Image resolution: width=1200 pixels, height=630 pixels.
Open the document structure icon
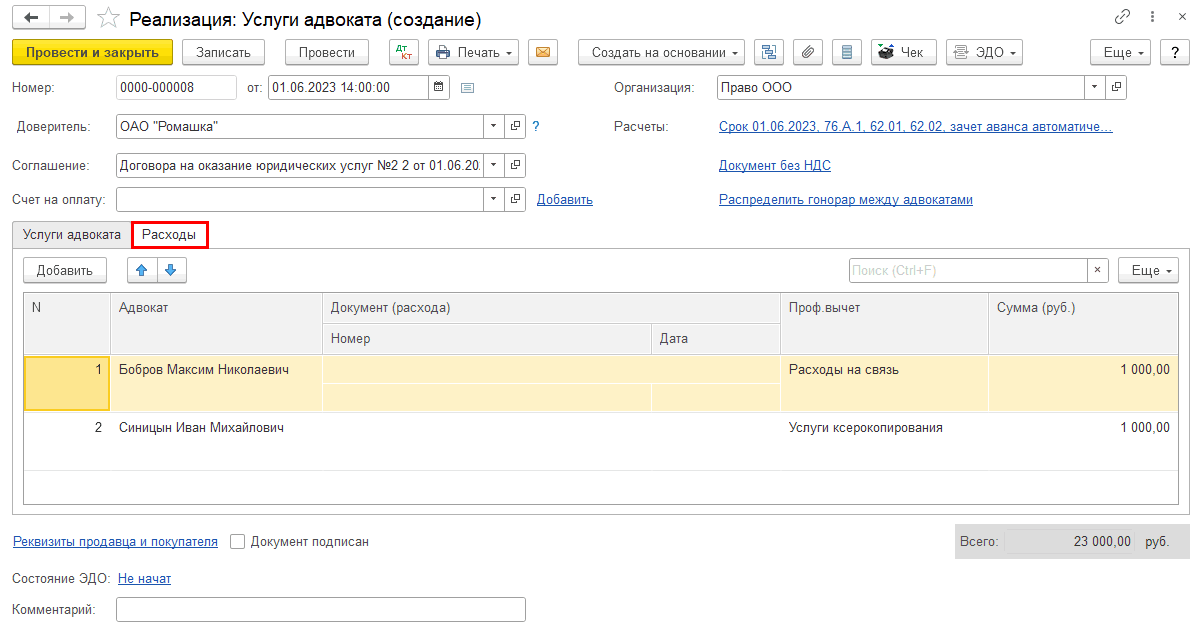[768, 52]
